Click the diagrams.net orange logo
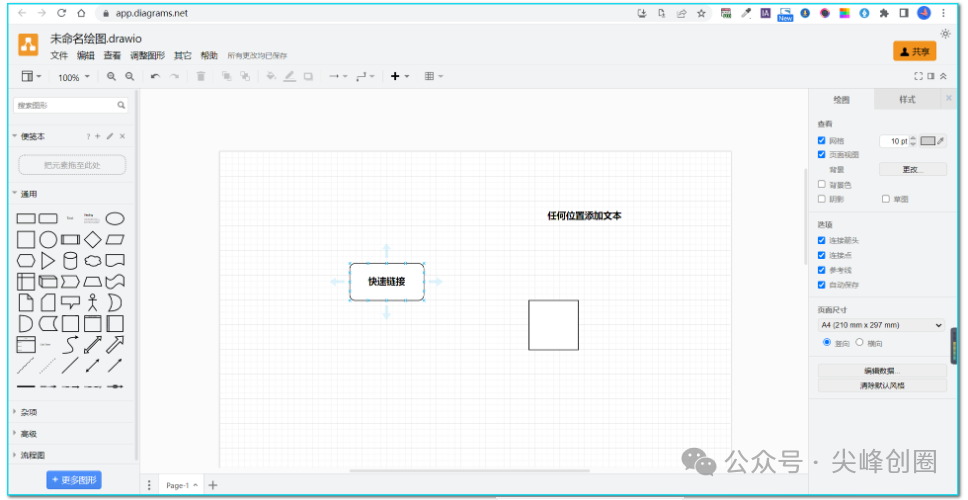Screen dimensions: 968x500 (28, 45)
